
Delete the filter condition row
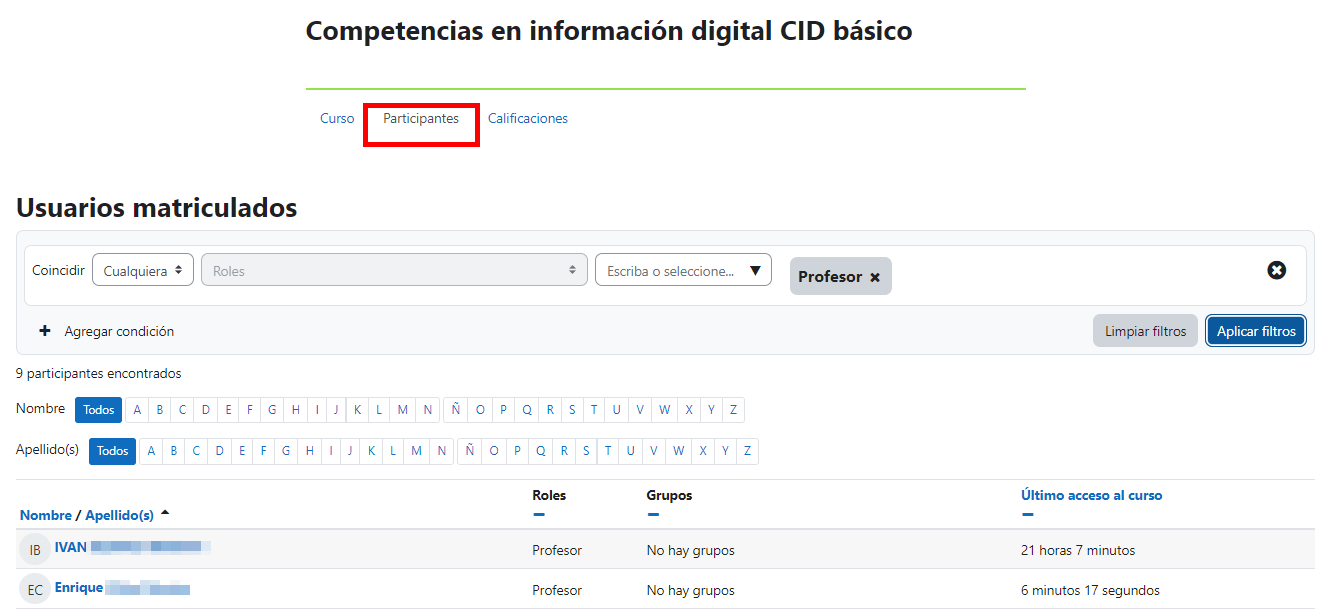(x=1276, y=270)
